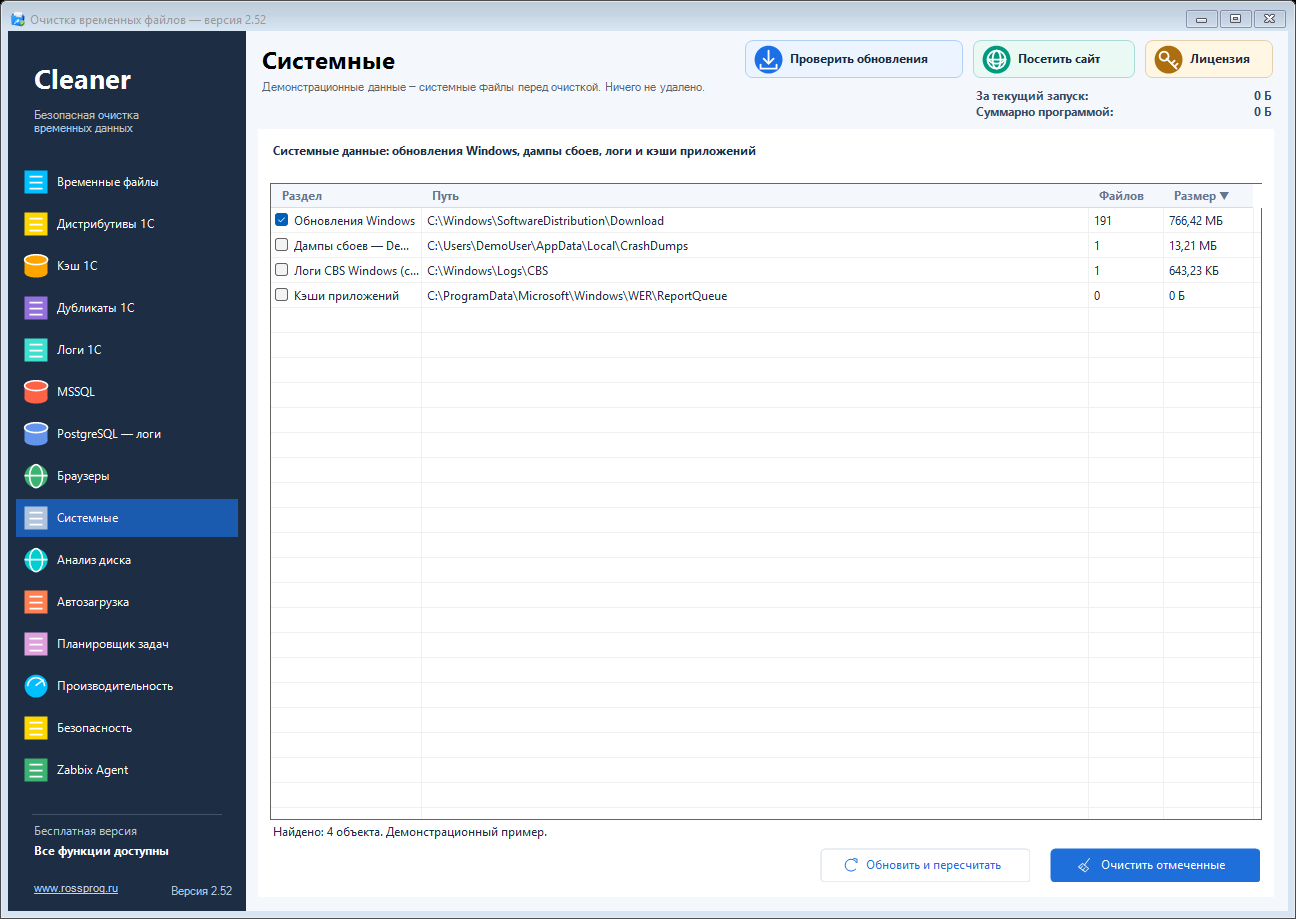
Task: Select the Автозагрузка orange icon
Action: 36,602
